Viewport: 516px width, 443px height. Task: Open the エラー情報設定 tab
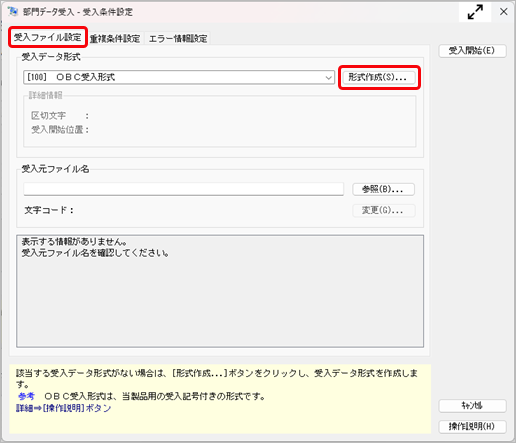point(178,39)
